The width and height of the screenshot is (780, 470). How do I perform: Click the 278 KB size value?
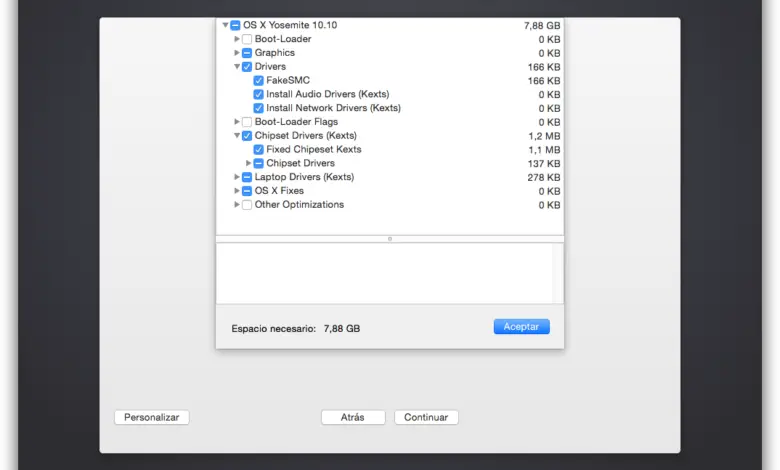pyautogui.click(x=544, y=178)
